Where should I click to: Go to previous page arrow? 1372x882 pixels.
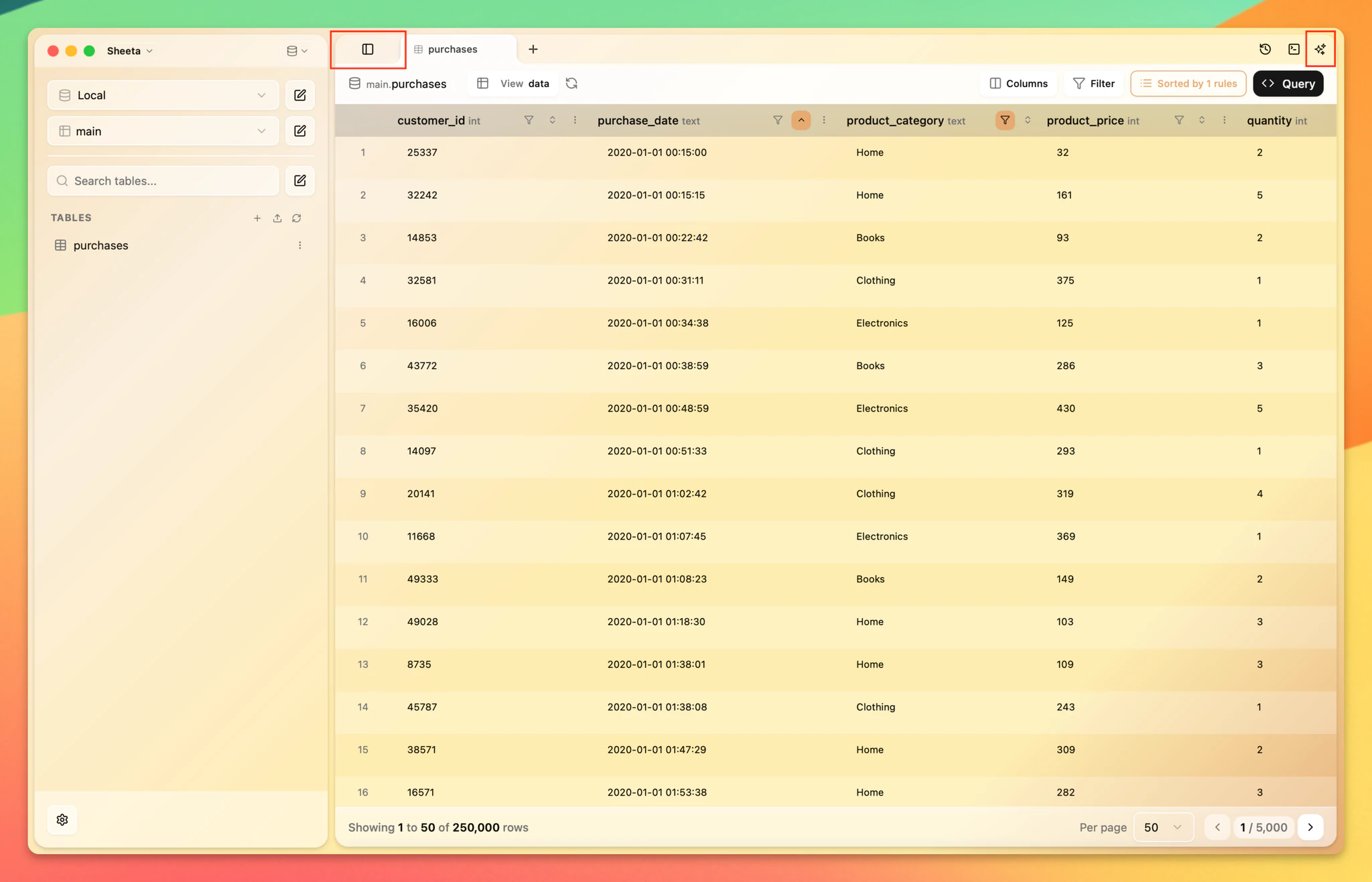[1217, 827]
